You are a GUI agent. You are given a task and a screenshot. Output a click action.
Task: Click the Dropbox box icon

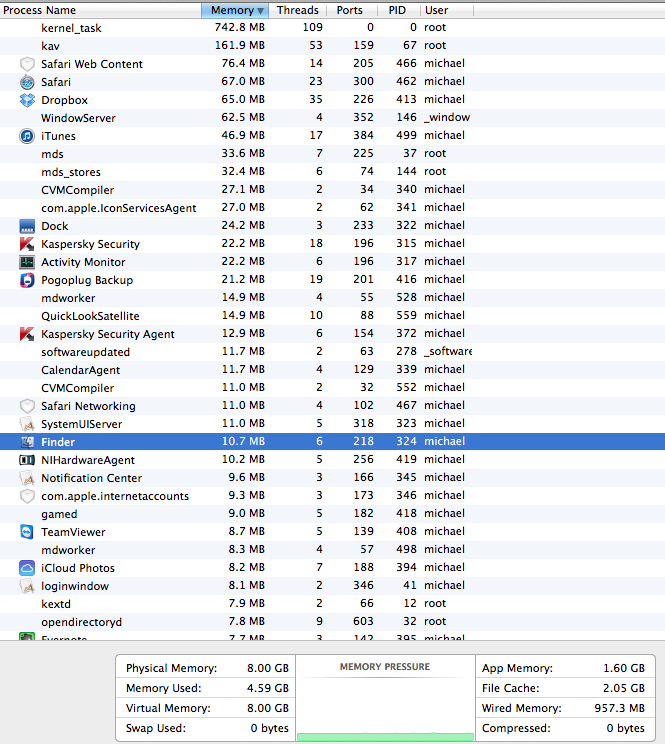[27, 100]
